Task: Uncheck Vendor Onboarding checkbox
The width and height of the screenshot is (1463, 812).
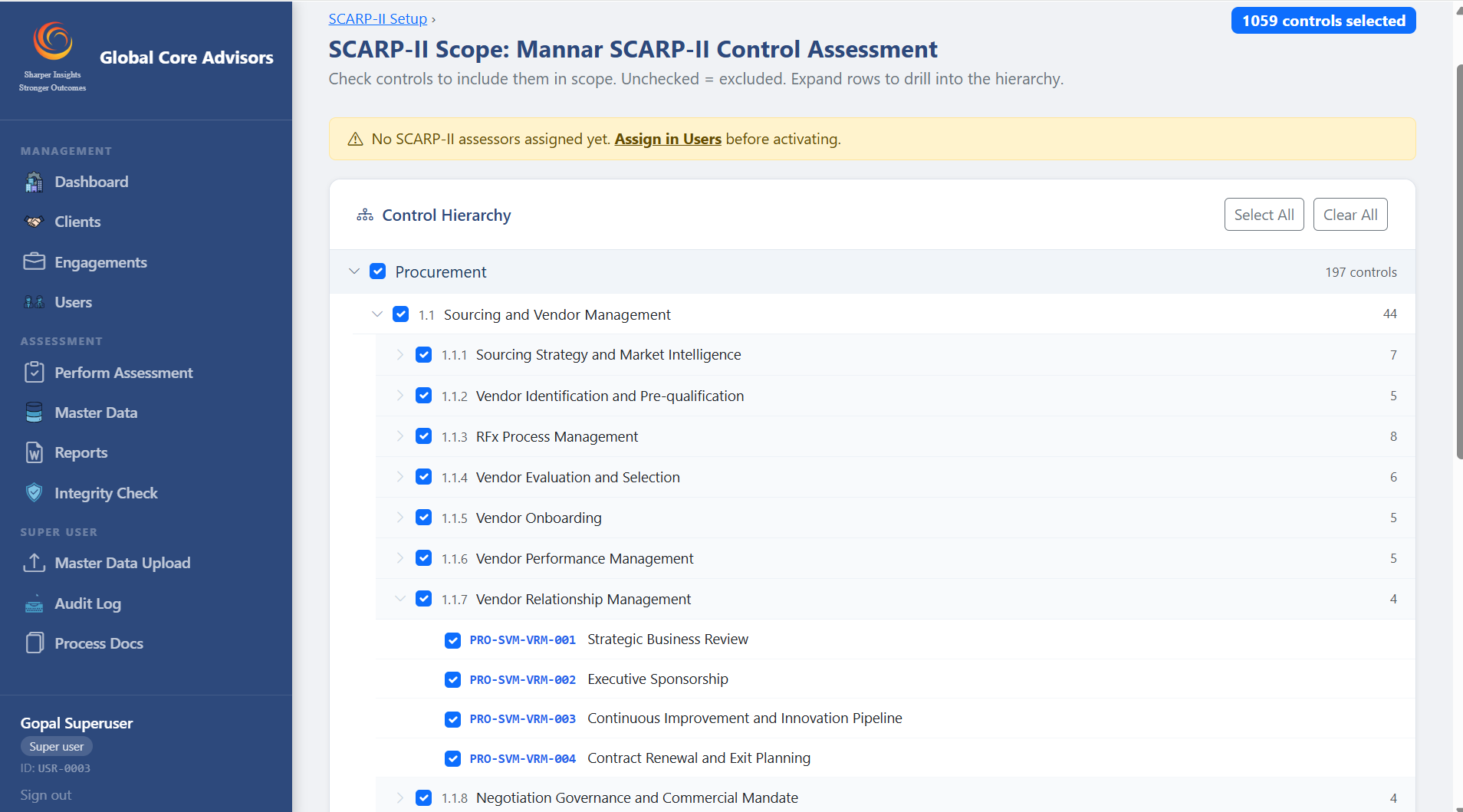Action: [424, 518]
